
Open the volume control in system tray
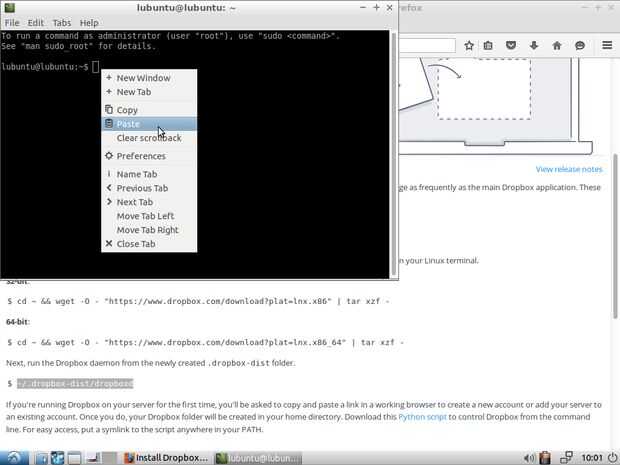[528, 458]
